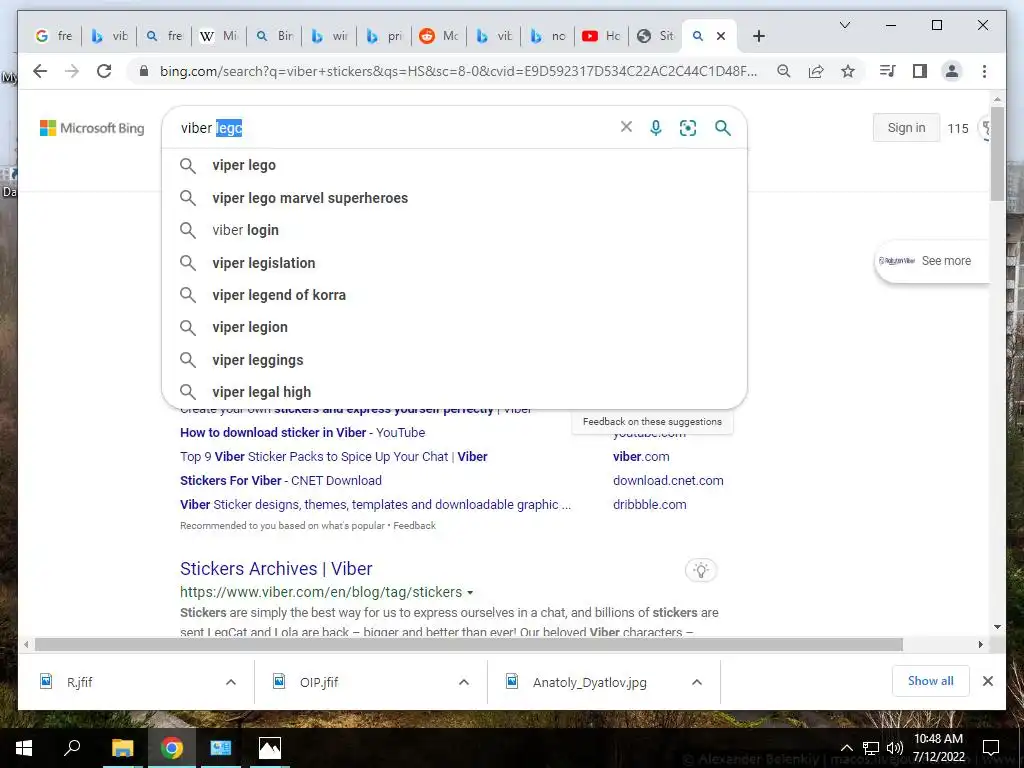Open File Explorer from taskbar
1024x768 pixels.
[122, 748]
